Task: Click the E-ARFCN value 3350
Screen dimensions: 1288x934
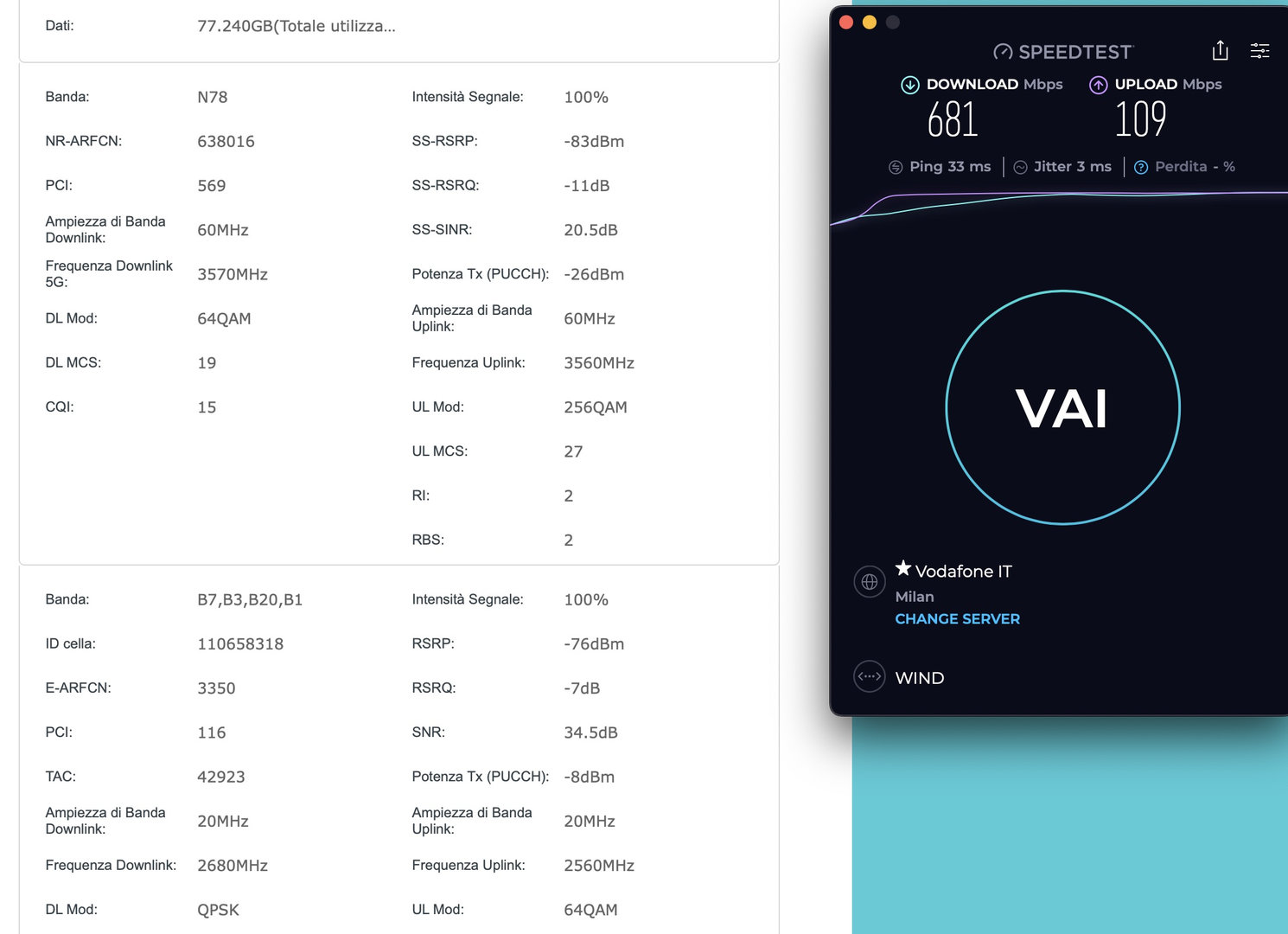Action: [216, 688]
